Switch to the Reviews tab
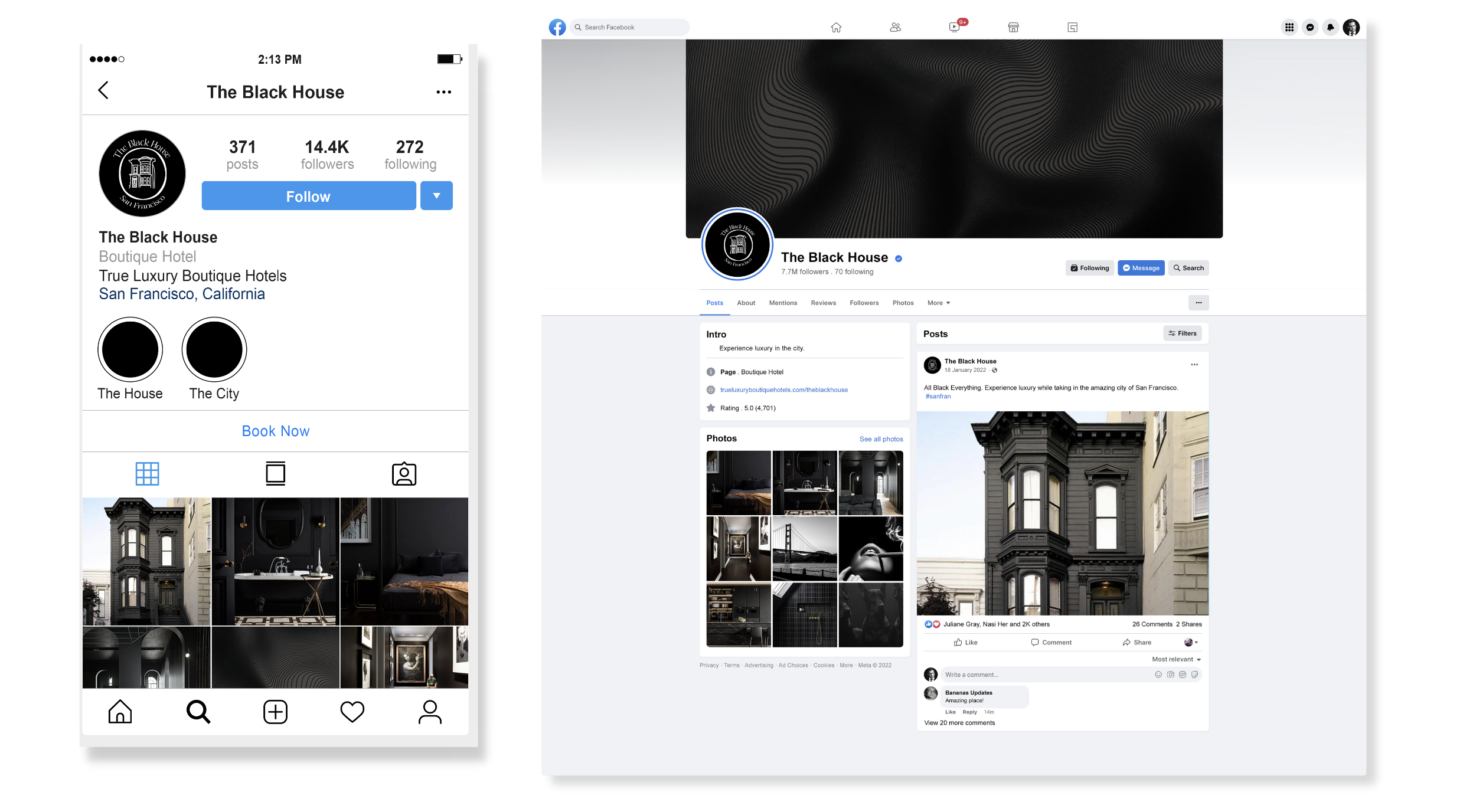This screenshot has width=1463, height=812. [x=823, y=303]
